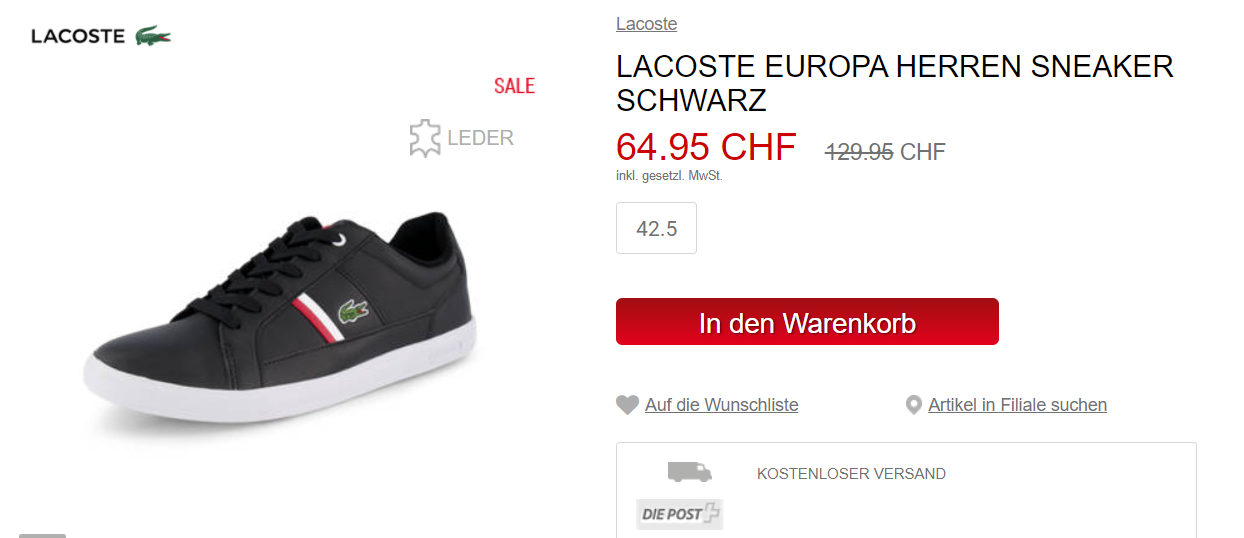The height and width of the screenshot is (538, 1244).
Task: Click the struck-through price 129.95 CHF
Action: coord(885,152)
